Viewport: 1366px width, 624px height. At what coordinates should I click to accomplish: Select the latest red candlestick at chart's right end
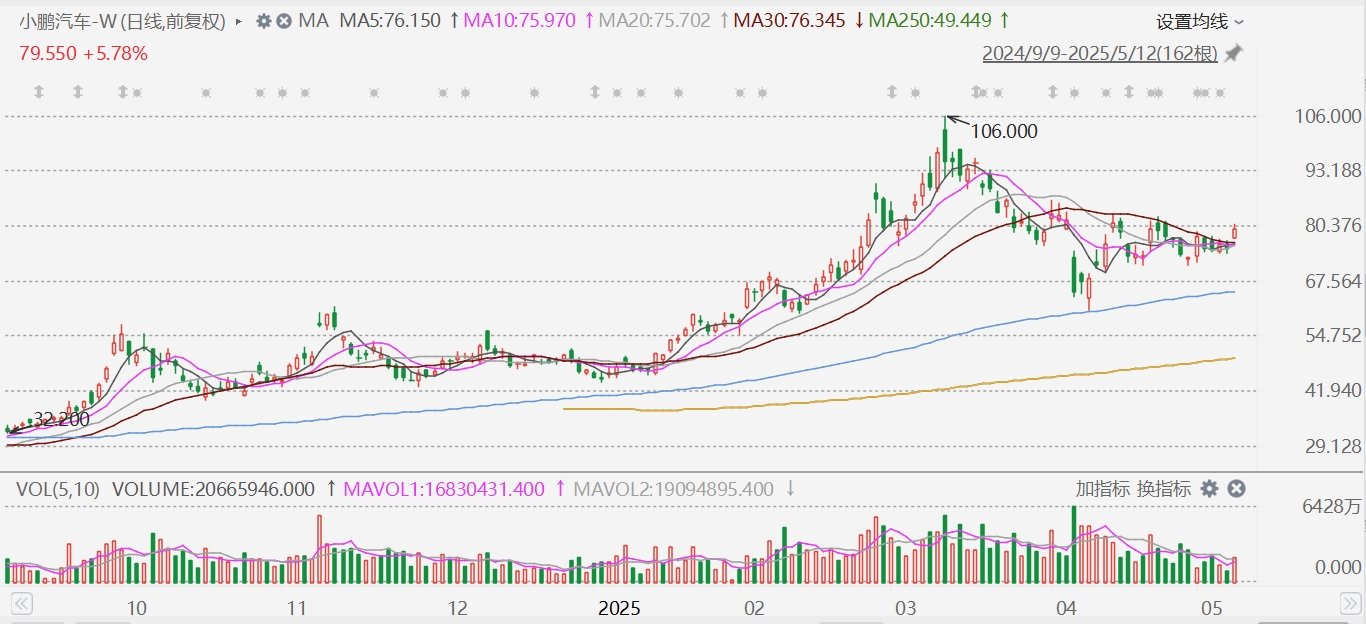1235,232
